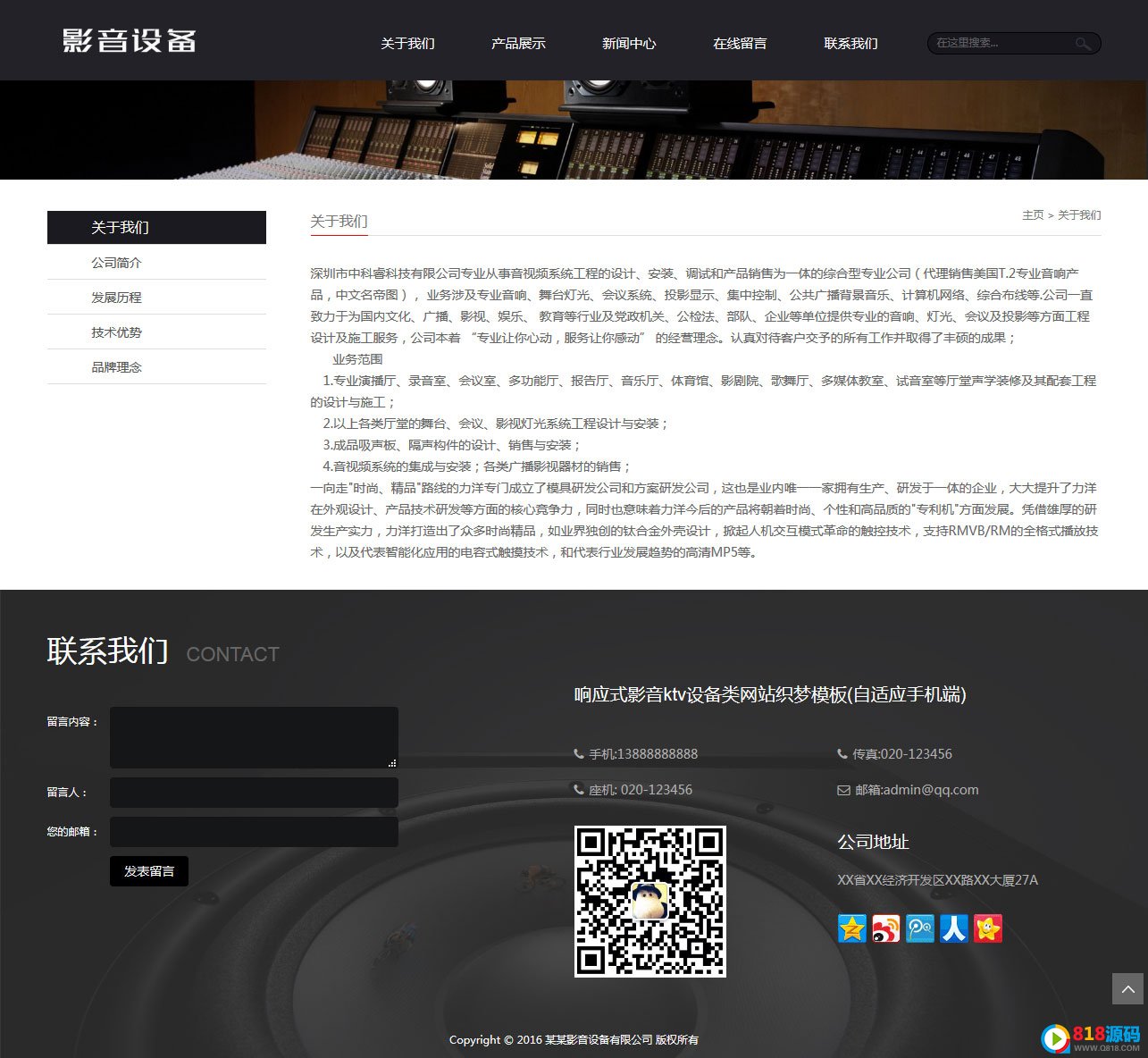Screen dimensions: 1148x1058
Task: Submit the form with 发表留言 button
Action: (149, 871)
